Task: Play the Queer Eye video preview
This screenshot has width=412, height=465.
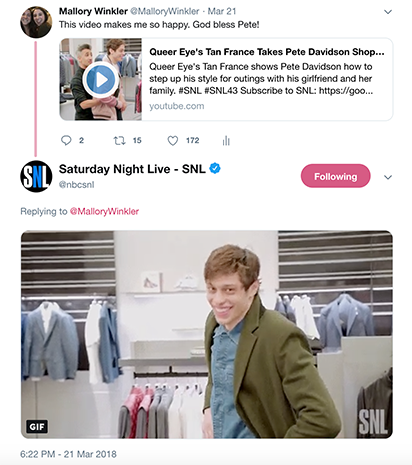Action: (101, 80)
